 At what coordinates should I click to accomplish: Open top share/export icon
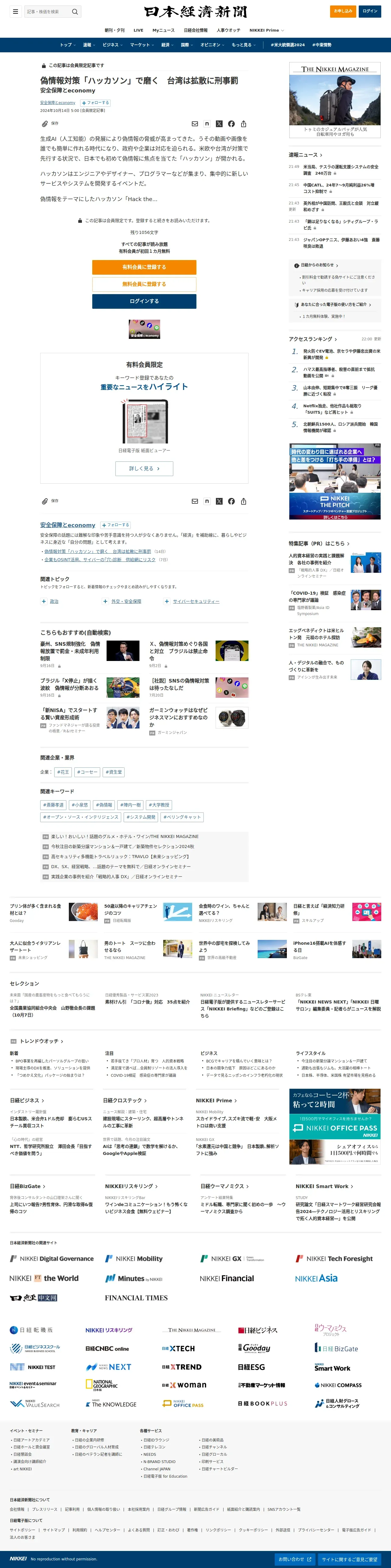244,123
